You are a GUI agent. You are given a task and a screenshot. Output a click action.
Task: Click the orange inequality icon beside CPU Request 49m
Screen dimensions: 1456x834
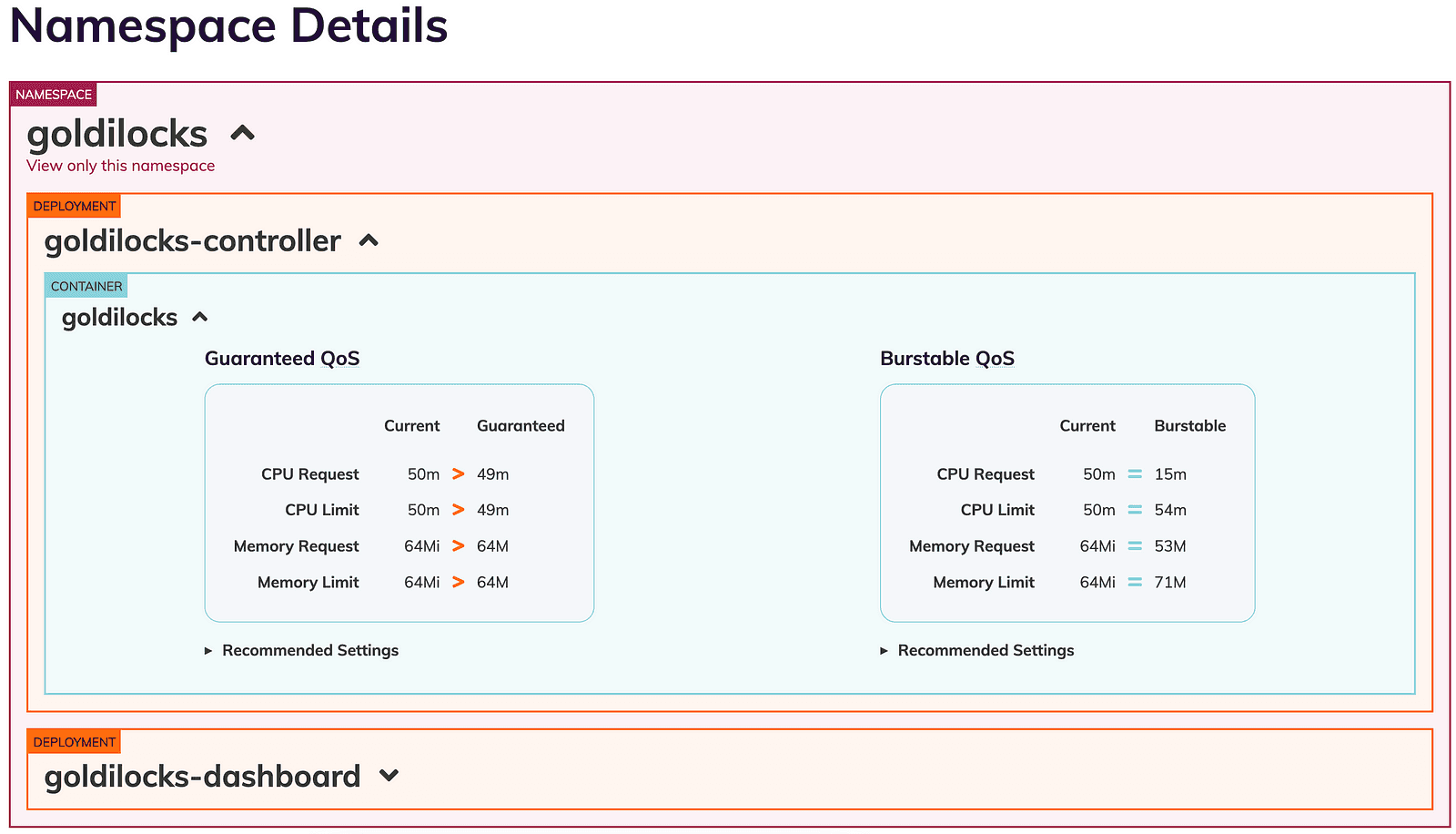click(x=458, y=473)
